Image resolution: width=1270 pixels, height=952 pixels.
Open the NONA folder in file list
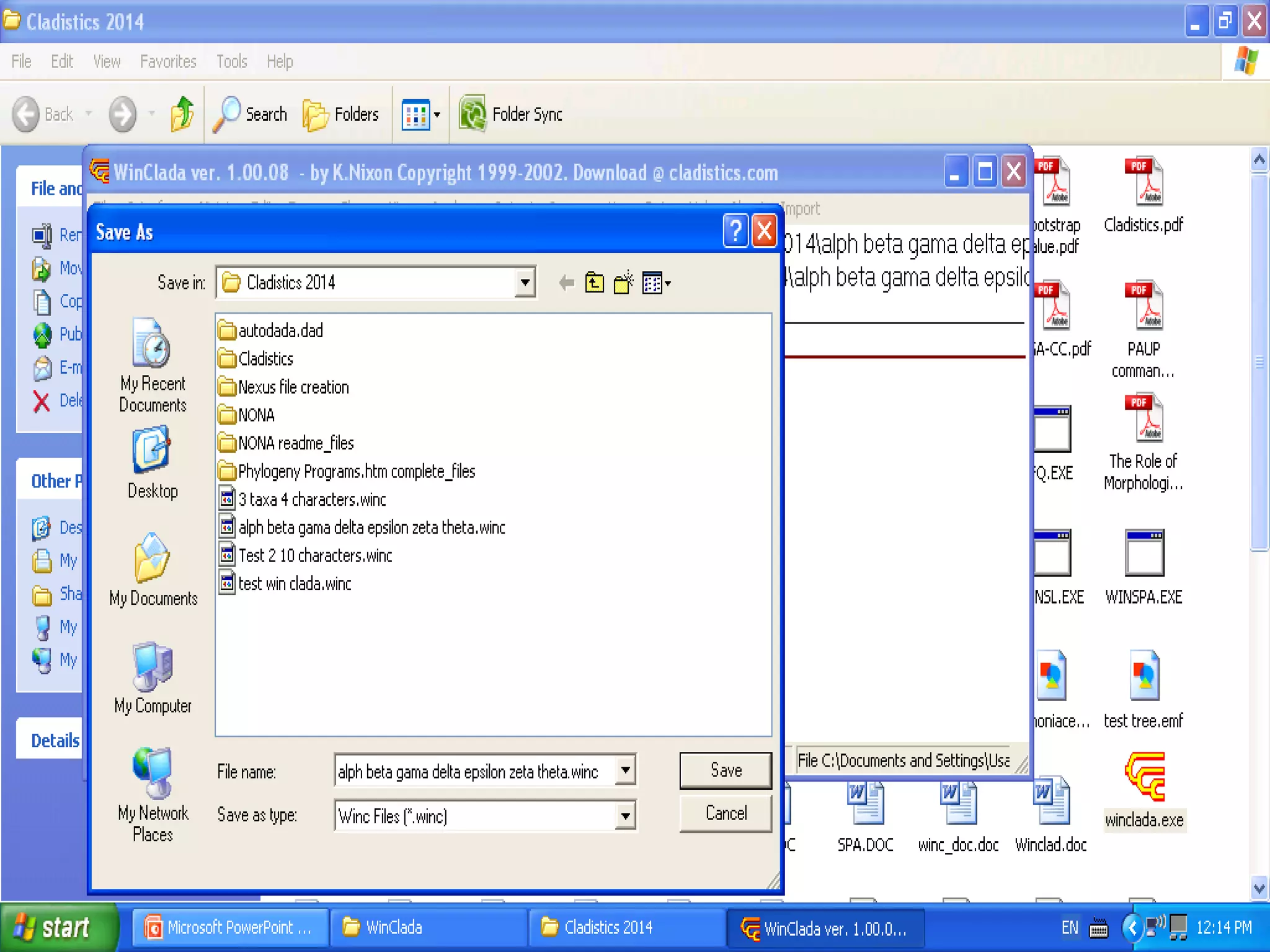(x=255, y=415)
